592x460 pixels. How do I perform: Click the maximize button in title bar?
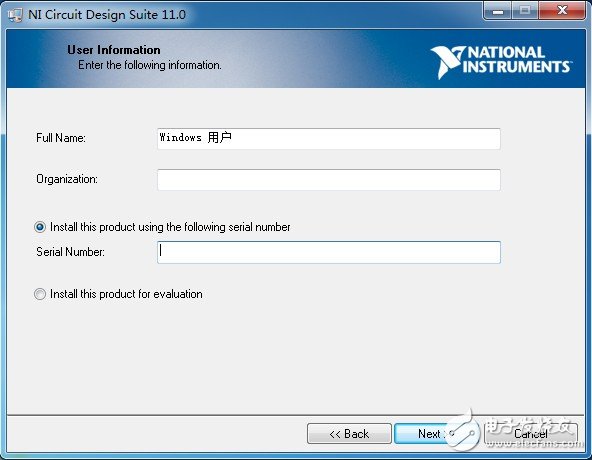click(x=525, y=11)
